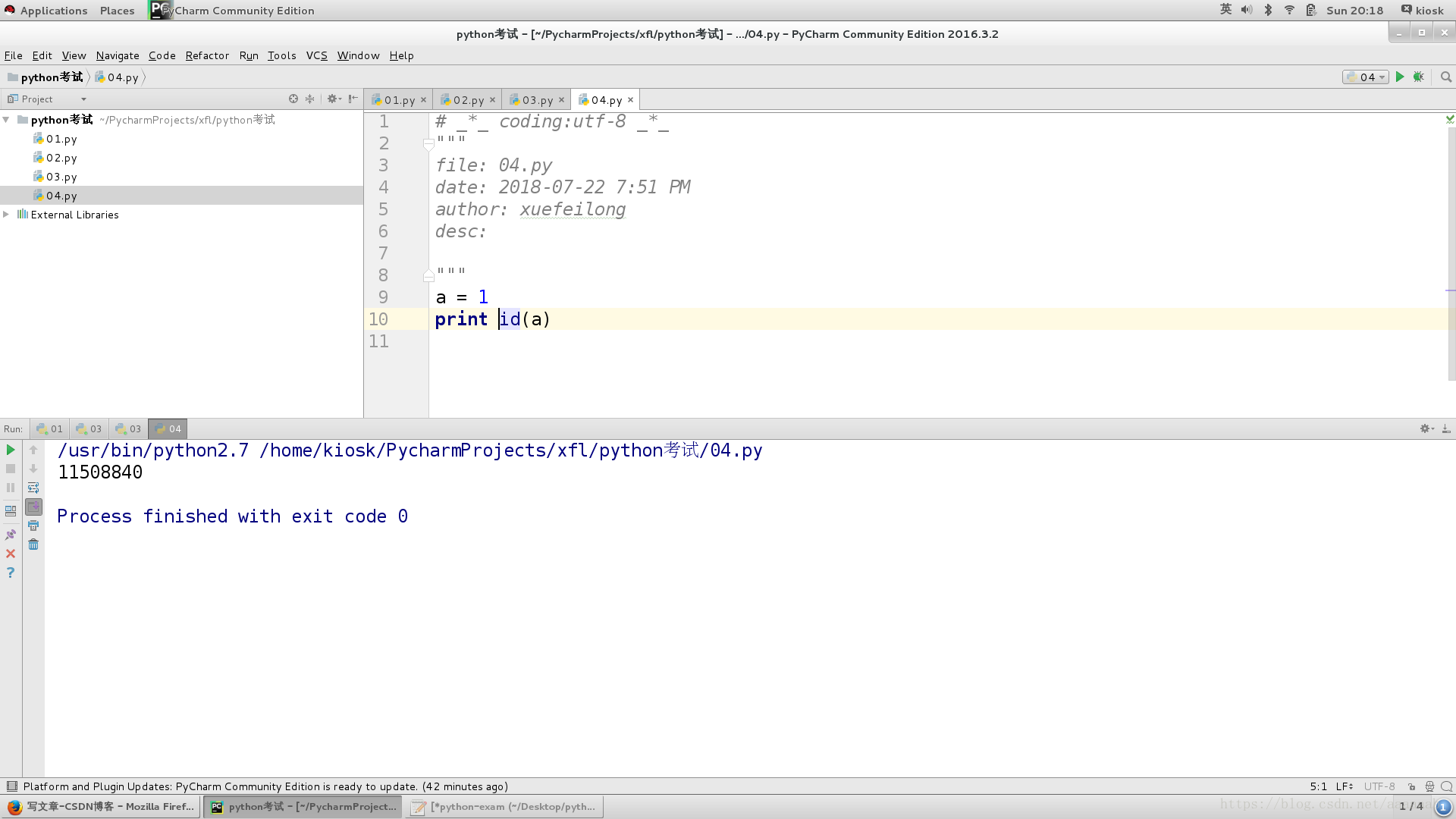Select 03.py file in project tree
Image resolution: width=1456 pixels, height=819 pixels.
coord(62,176)
